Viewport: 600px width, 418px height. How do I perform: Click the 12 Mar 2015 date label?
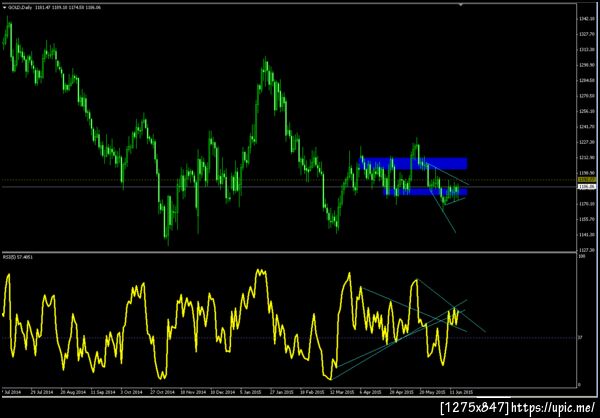pos(342,393)
